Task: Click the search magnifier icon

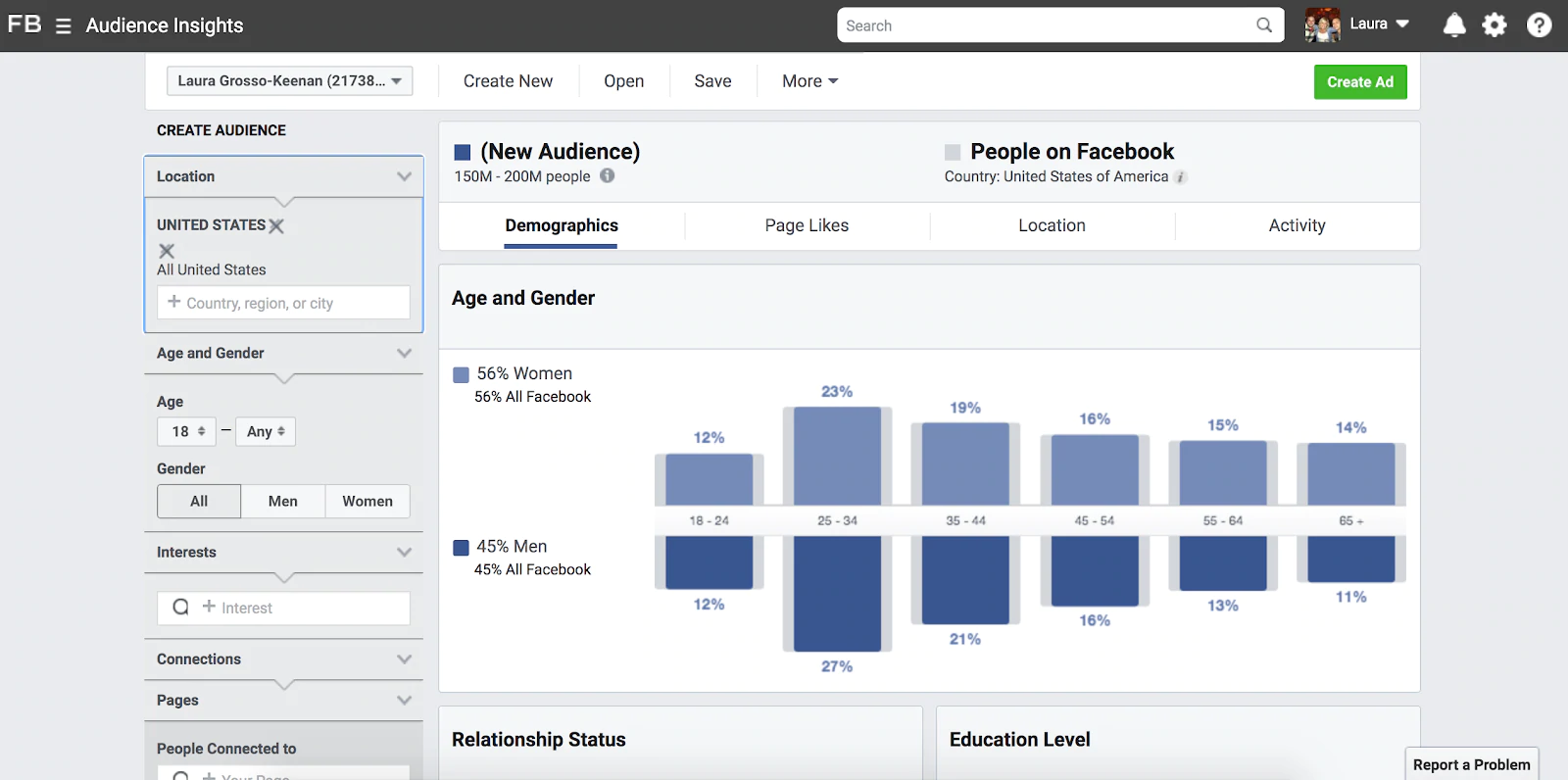Action: point(1264,25)
